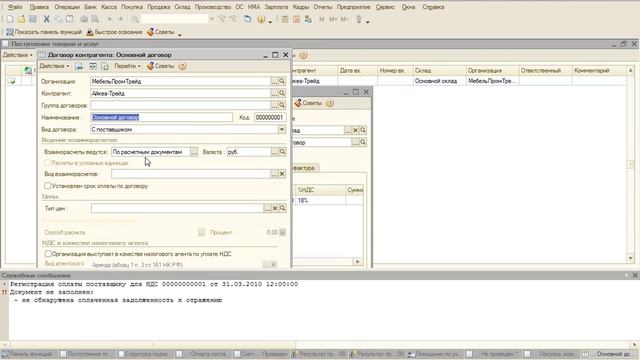This screenshot has width=640, height=360.
Task: Open 'Советы' in the main toolbar
Action: (161, 32)
